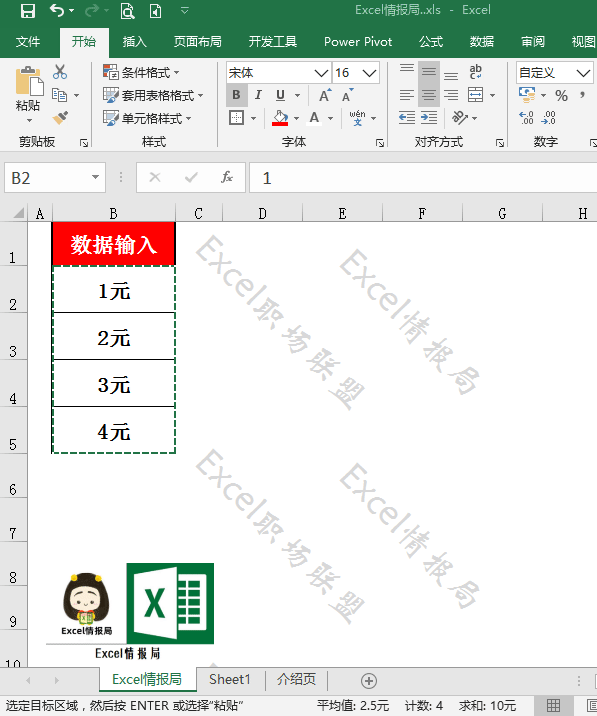Click the column D header
The width and height of the screenshot is (597, 716).
point(262,213)
